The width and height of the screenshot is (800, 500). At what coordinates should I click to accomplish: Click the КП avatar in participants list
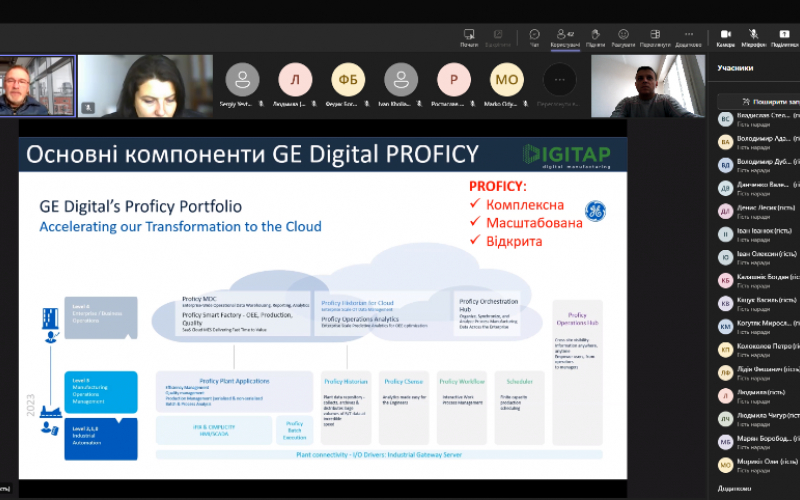tap(726, 349)
